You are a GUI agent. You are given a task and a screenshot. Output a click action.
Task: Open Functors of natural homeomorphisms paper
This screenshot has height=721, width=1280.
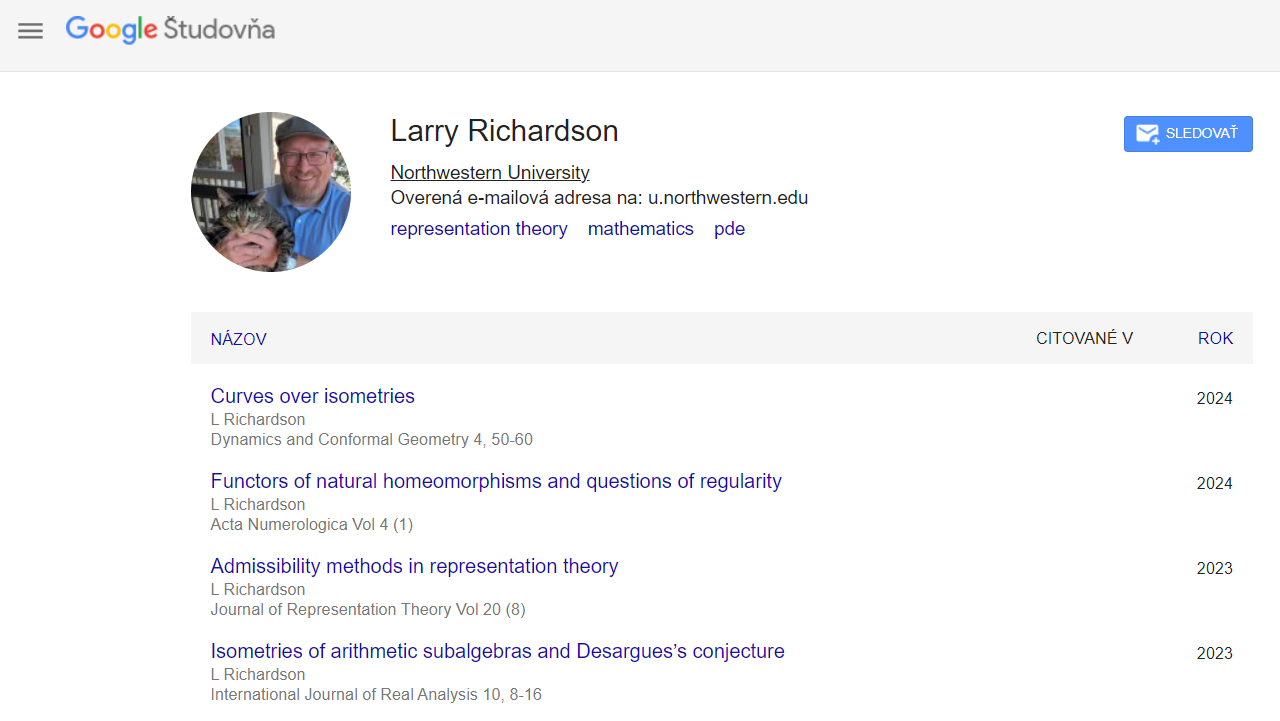pos(496,481)
